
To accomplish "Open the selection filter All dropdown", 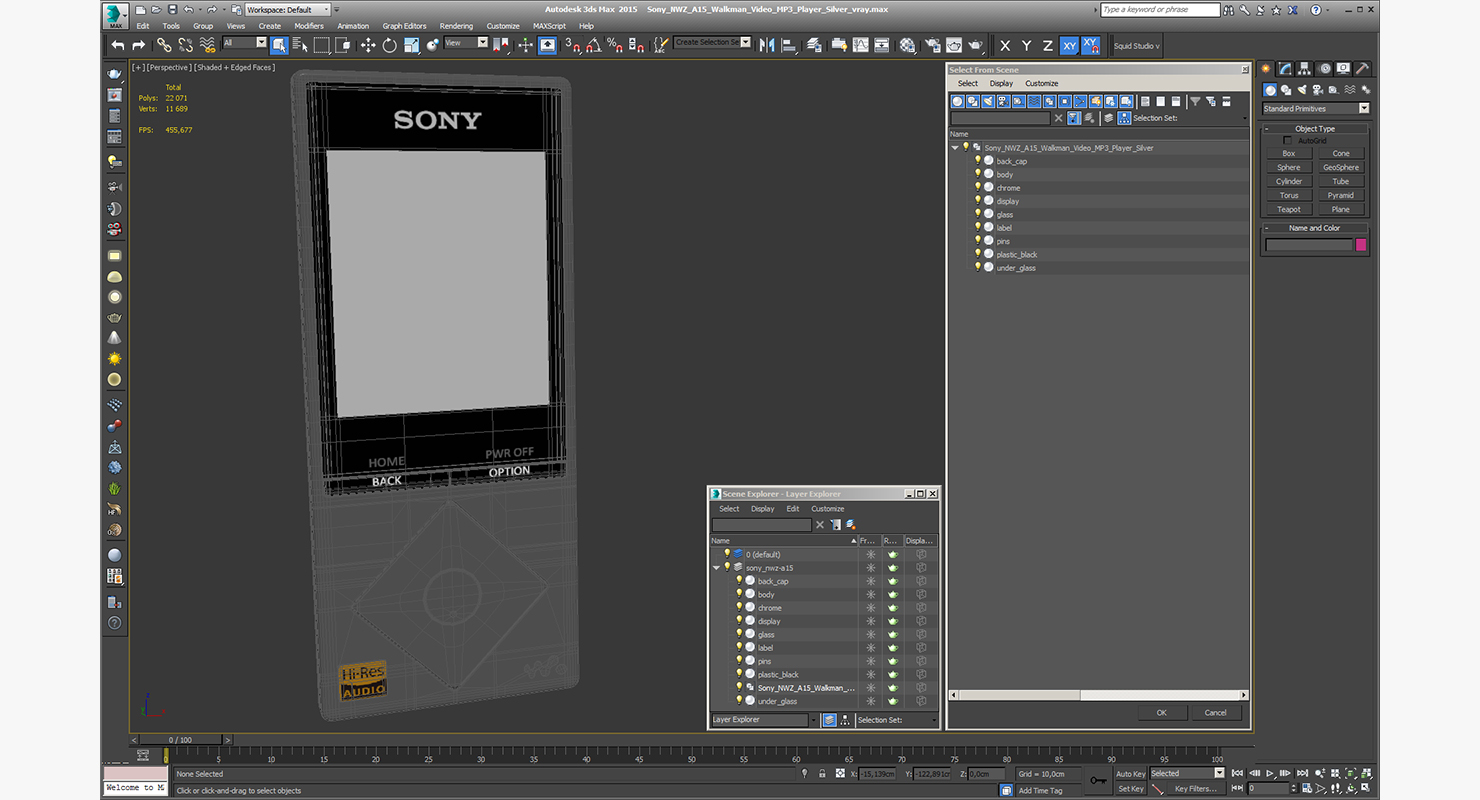I will [x=244, y=43].
